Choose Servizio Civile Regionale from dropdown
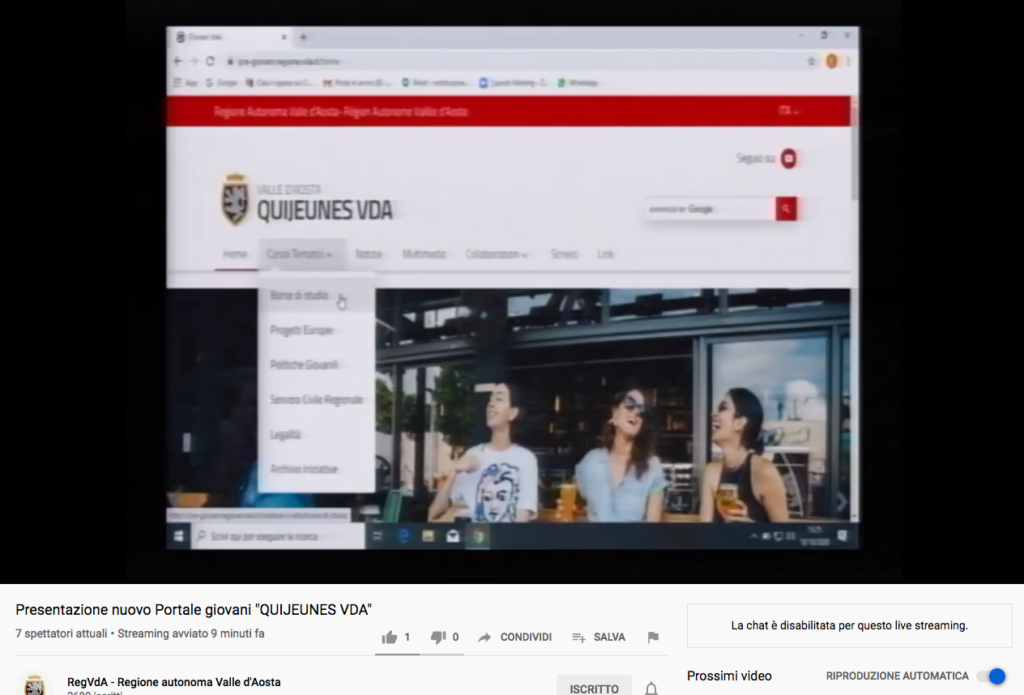 [316, 400]
